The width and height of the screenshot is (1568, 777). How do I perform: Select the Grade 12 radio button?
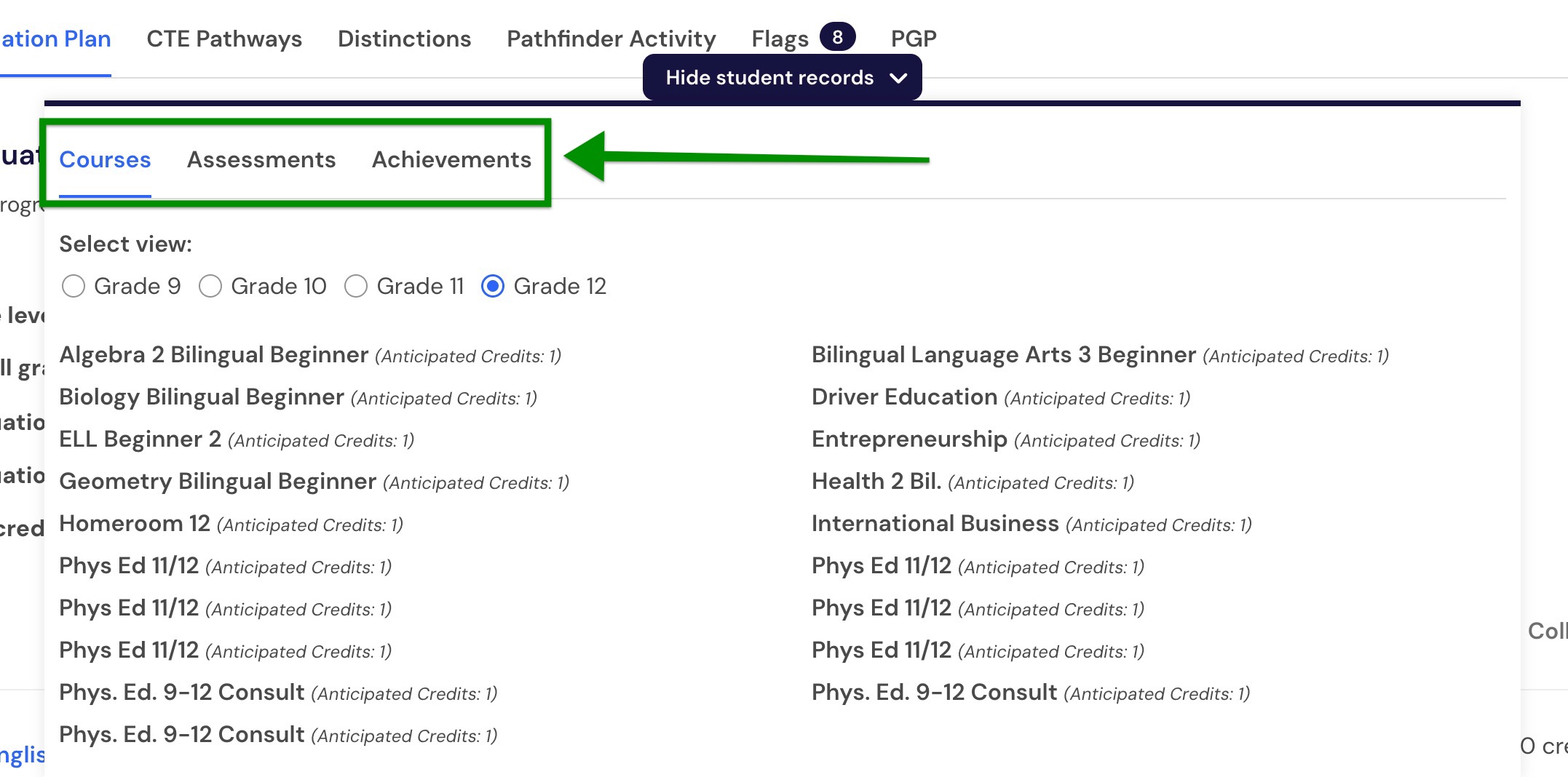click(x=493, y=286)
